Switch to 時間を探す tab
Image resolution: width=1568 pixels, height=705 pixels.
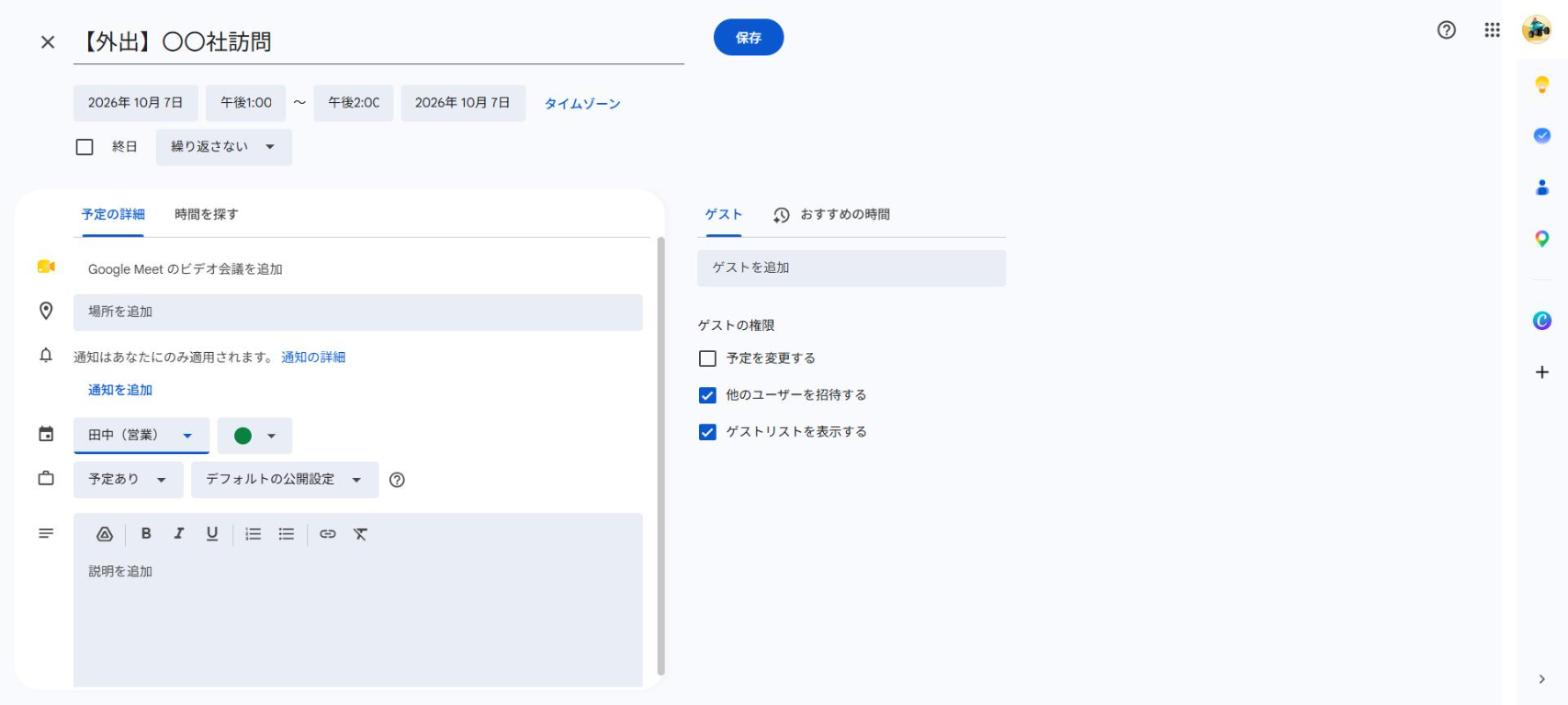pyautogui.click(x=206, y=214)
